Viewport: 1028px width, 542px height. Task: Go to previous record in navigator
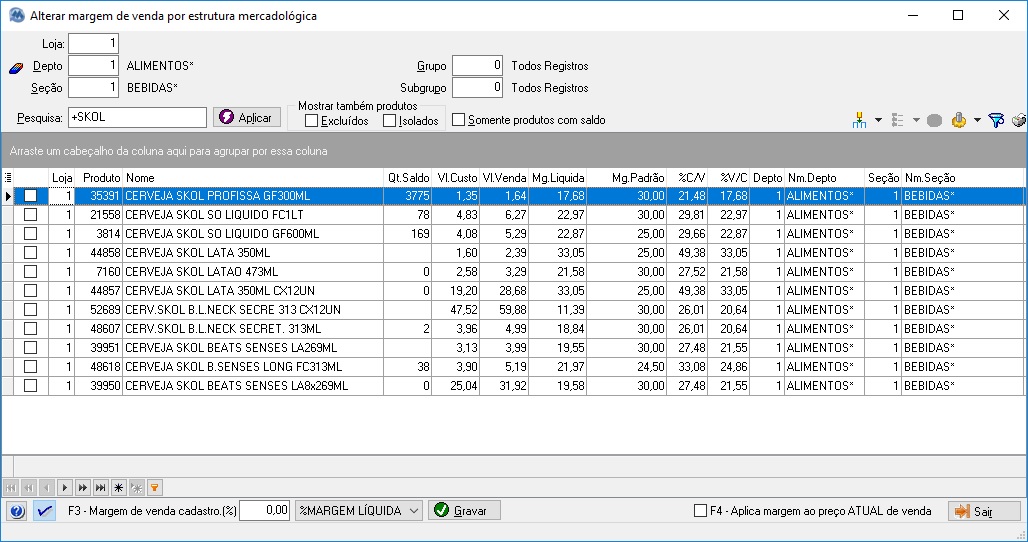click(x=47, y=488)
